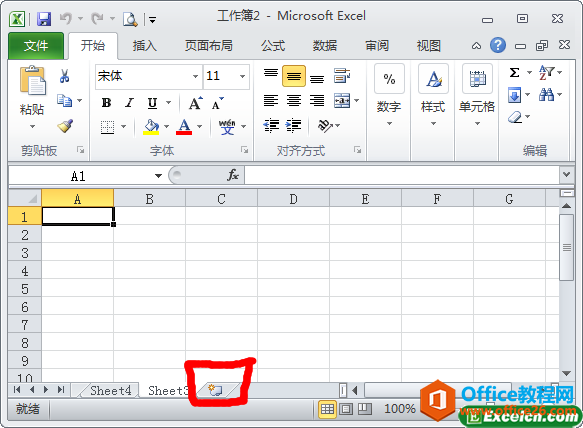Click the green 文件 button
This screenshot has width=583, height=428.
coord(36,46)
